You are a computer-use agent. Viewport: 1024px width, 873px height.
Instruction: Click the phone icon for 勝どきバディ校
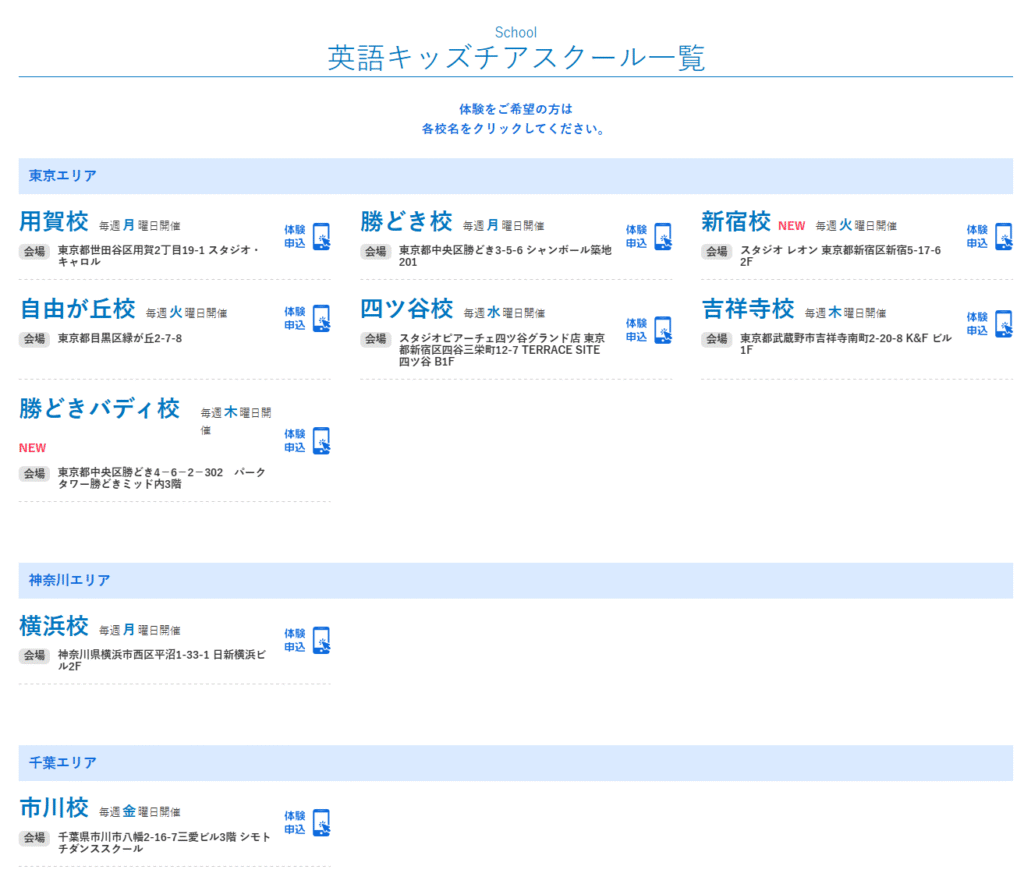[321, 441]
